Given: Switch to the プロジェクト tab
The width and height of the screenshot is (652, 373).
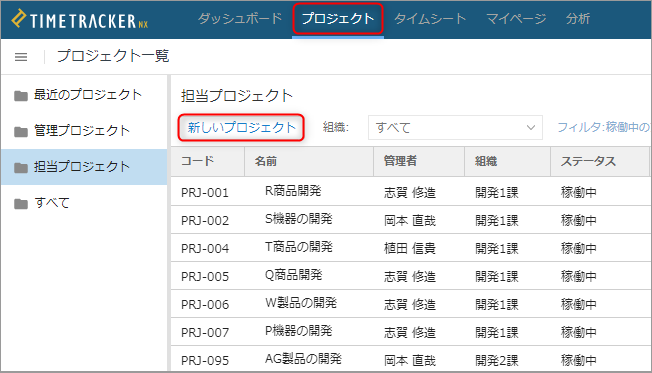Looking at the screenshot, I should 338,19.
